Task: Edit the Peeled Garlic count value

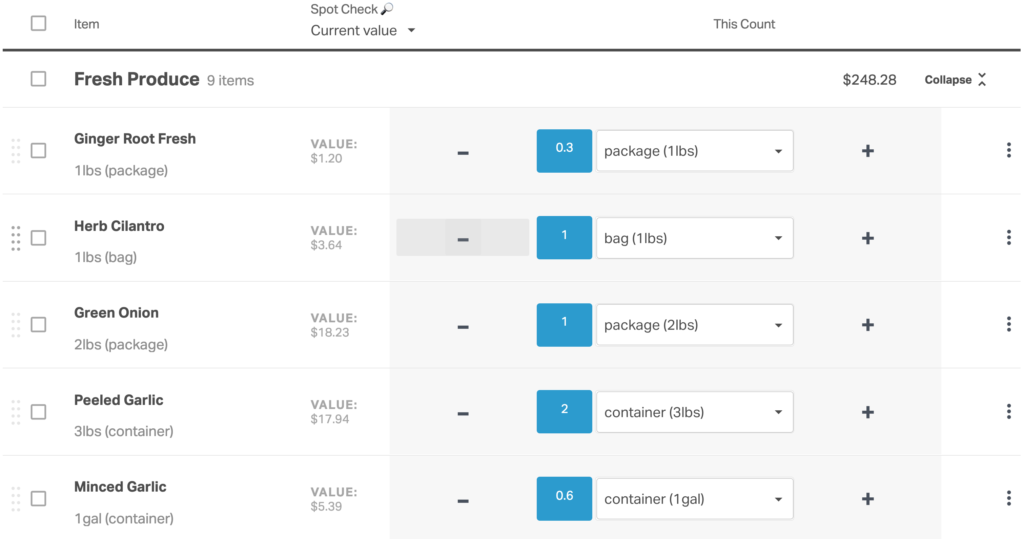Action: pos(564,412)
